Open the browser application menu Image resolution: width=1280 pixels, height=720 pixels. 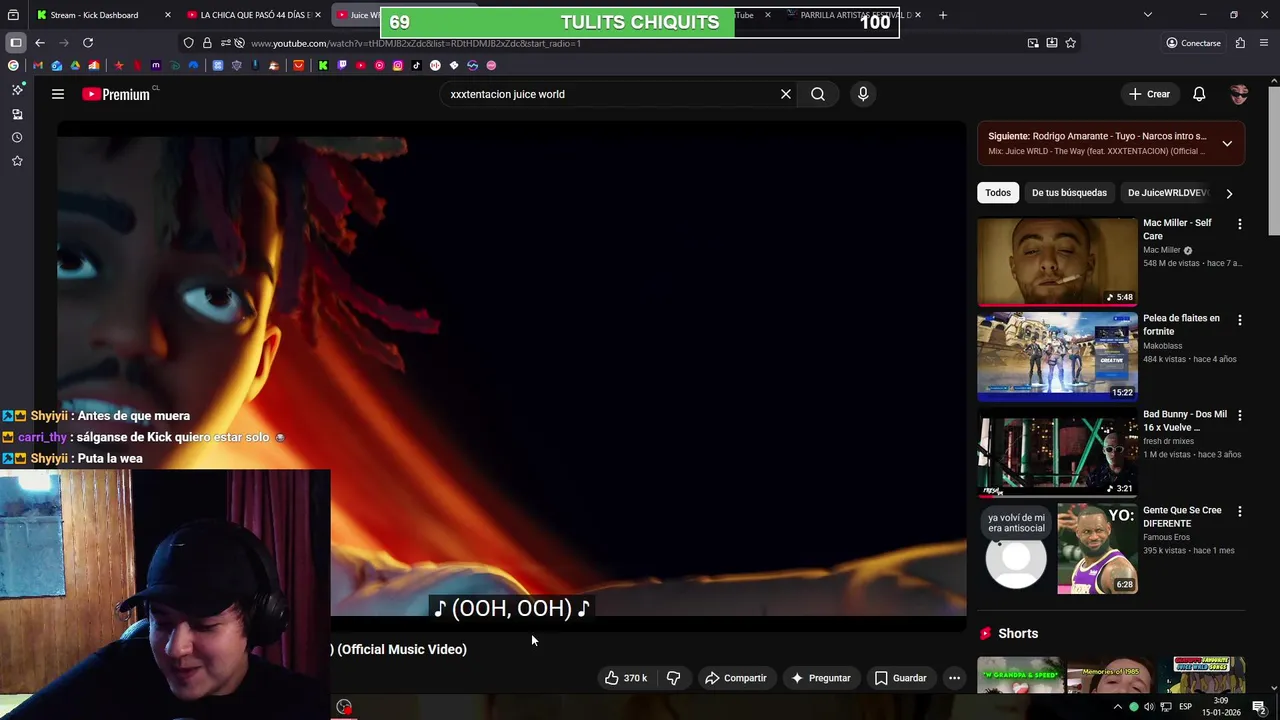(1264, 43)
